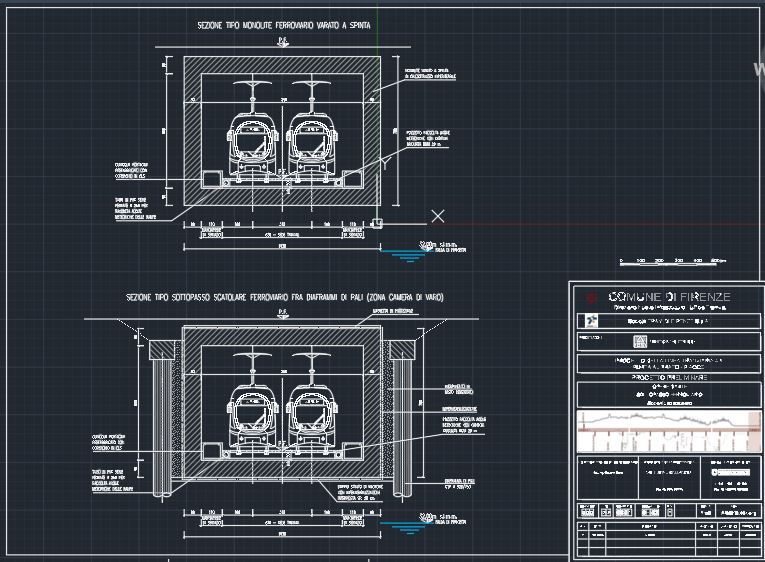765x562 pixels.
Task: Click the revision table at the bottom of the title block
Action: (668, 539)
